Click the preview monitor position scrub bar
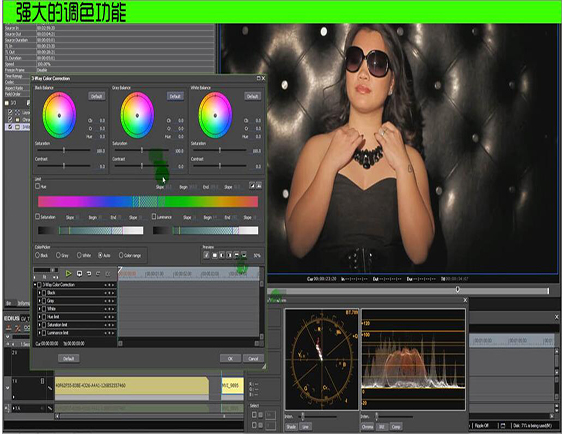Viewport: 563px width, 434px height. pos(409,290)
